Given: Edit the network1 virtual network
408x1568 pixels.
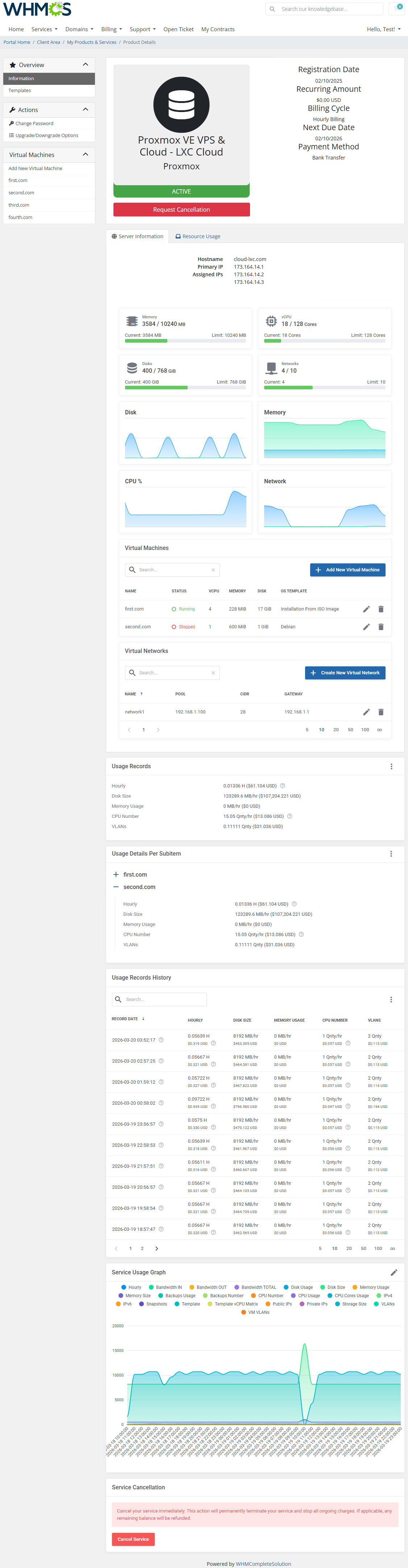Looking at the screenshot, I should pyautogui.click(x=366, y=712).
